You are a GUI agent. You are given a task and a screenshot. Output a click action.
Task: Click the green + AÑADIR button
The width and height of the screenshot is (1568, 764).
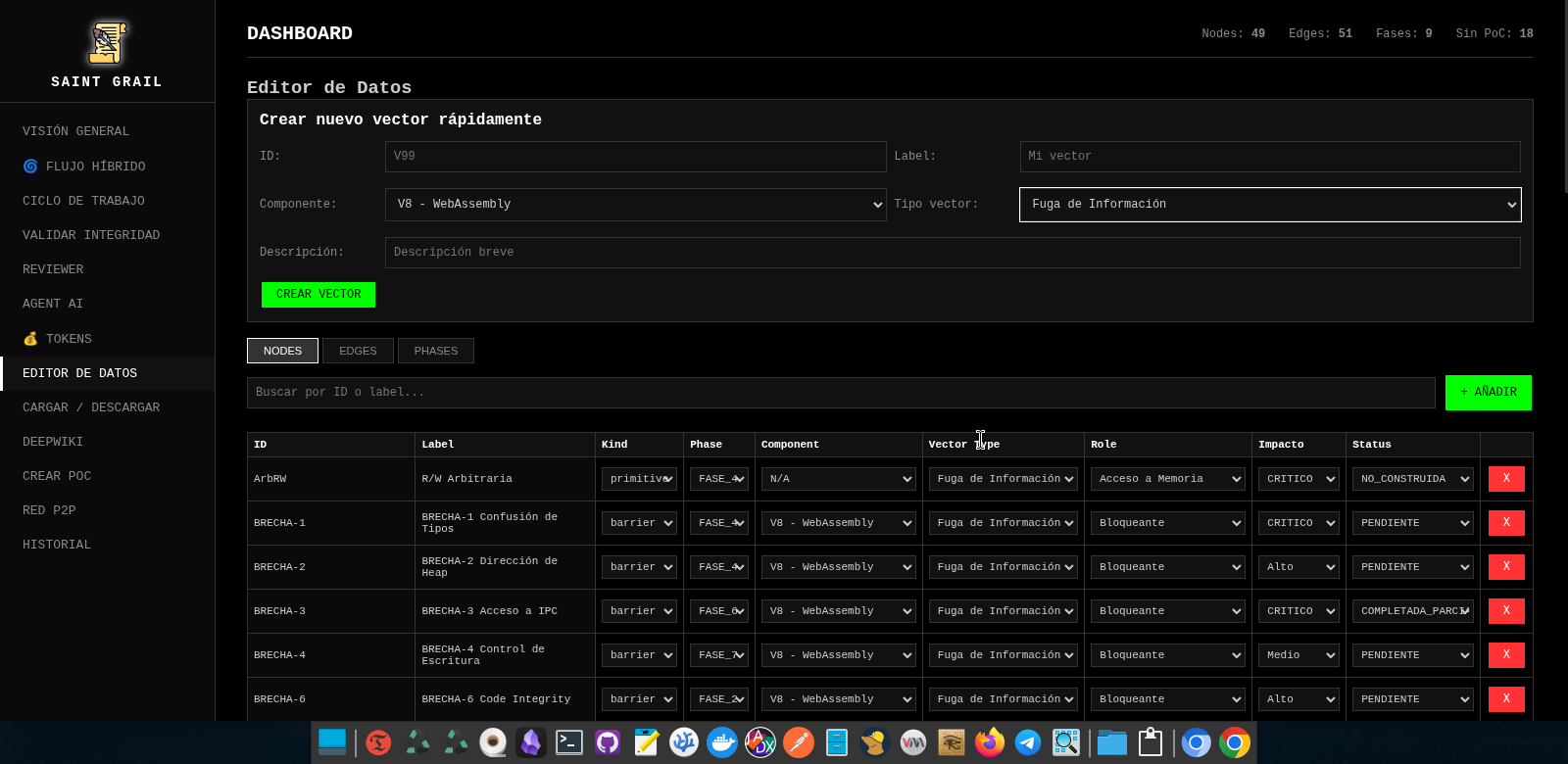(1489, 393)
